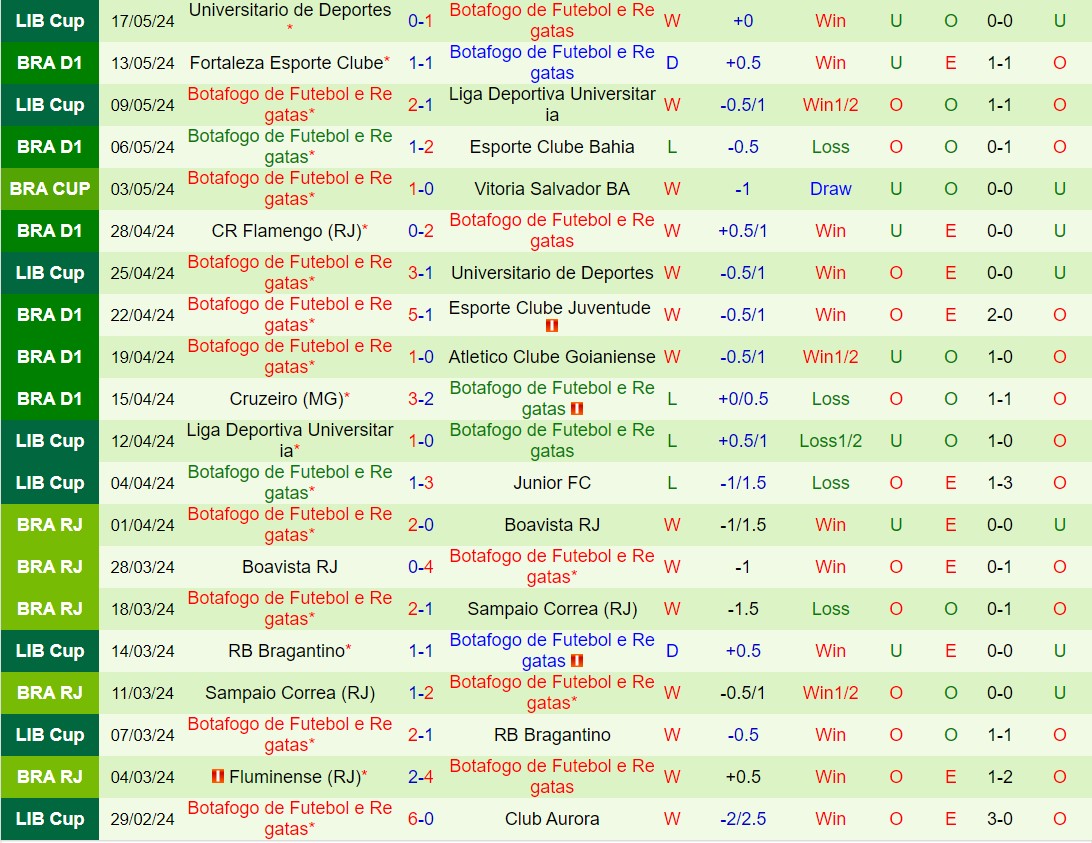
Task: Open Botafogo away team link on 28/04/24
Action: [552, 231]
